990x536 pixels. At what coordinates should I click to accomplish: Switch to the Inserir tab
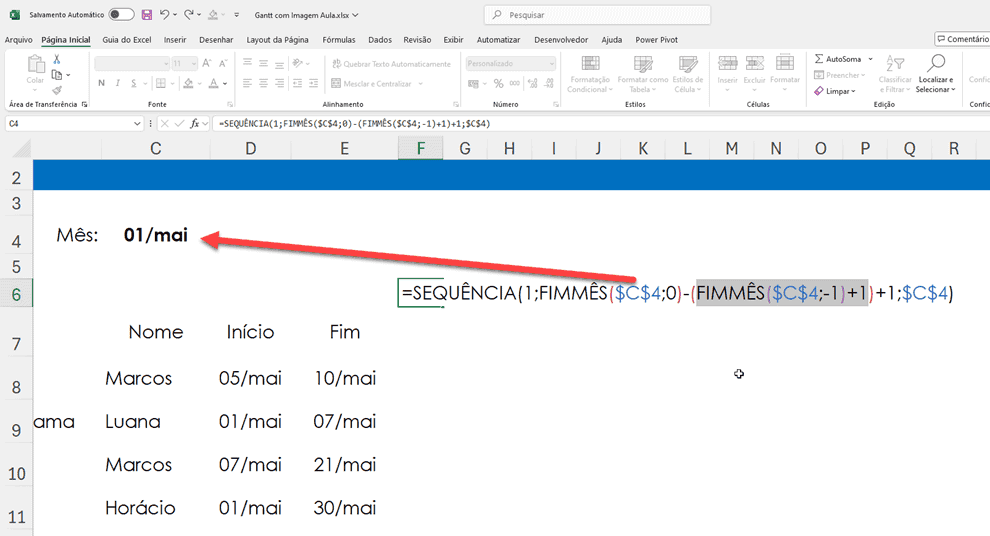(175, 40)
